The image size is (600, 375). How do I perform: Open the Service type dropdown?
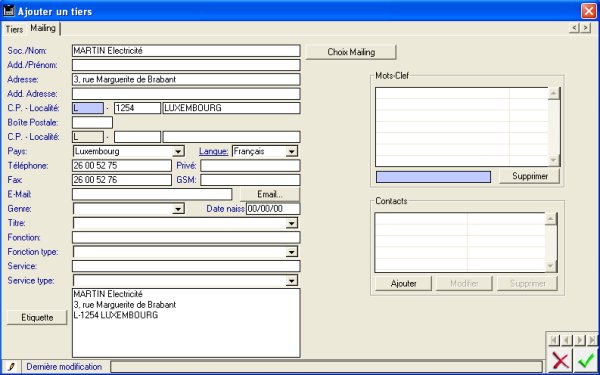pos(292,280)
